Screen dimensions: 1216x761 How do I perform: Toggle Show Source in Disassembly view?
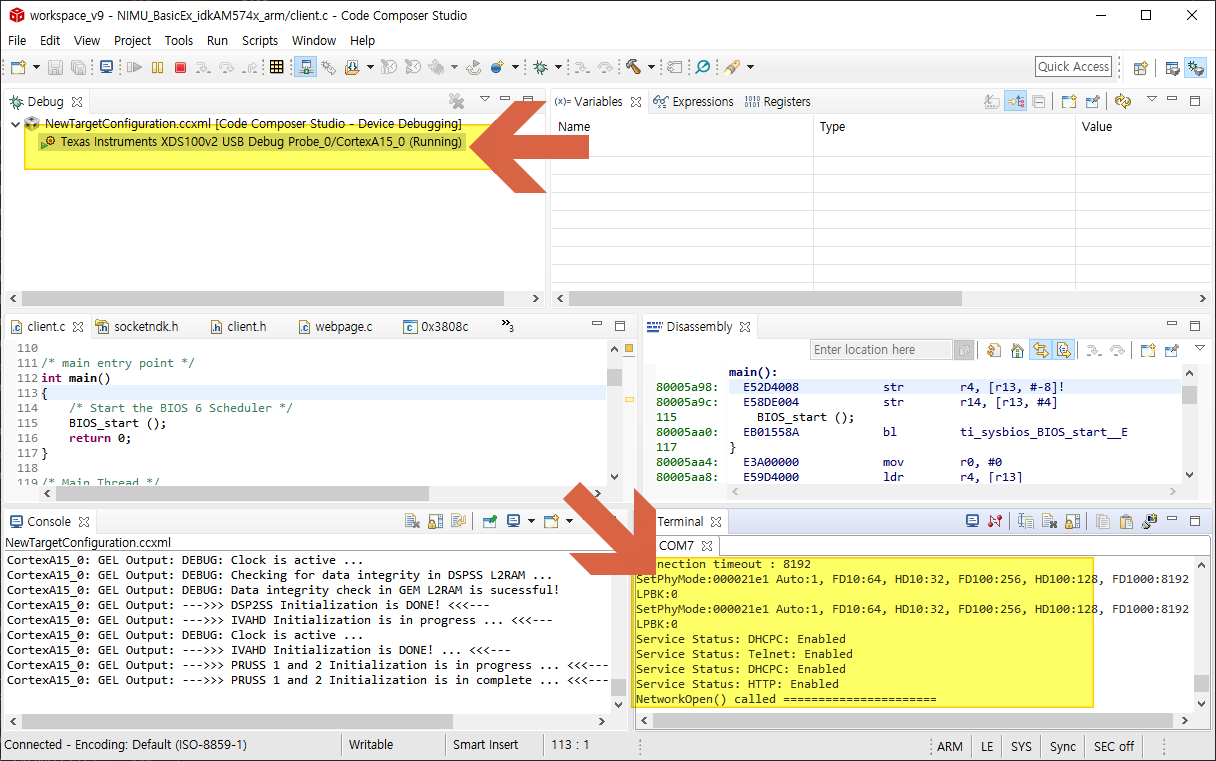coord(1064,350)
